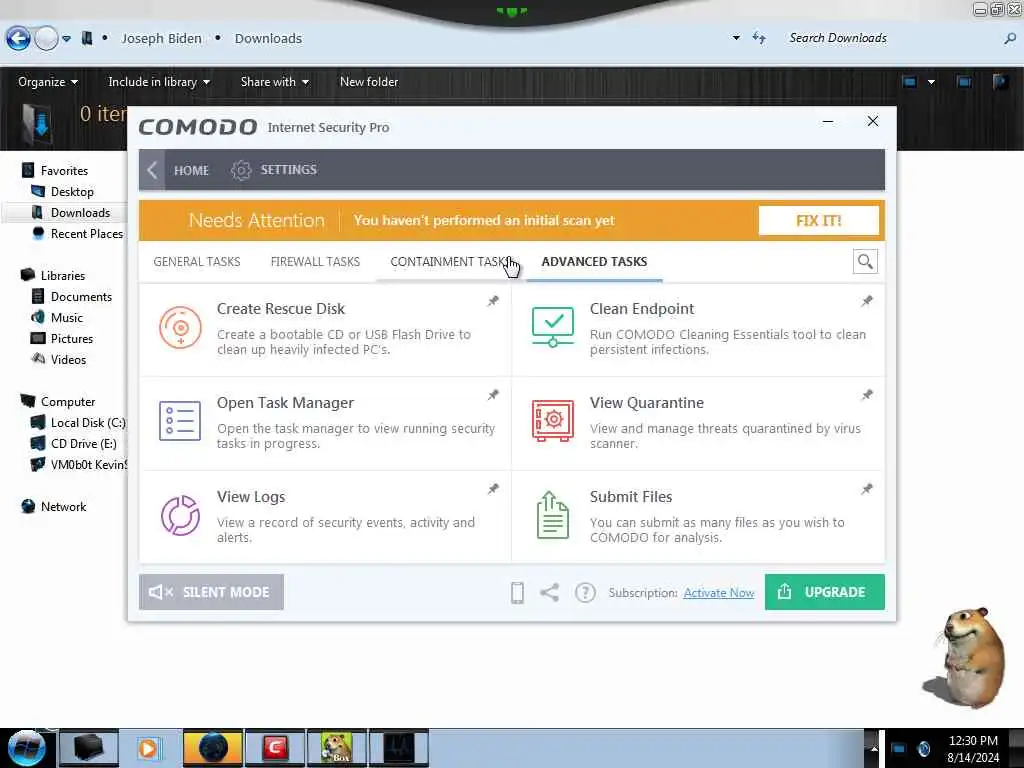Open address bar history dropdown
This screenshot has width=1024, height=768.
tap(736, 39)
